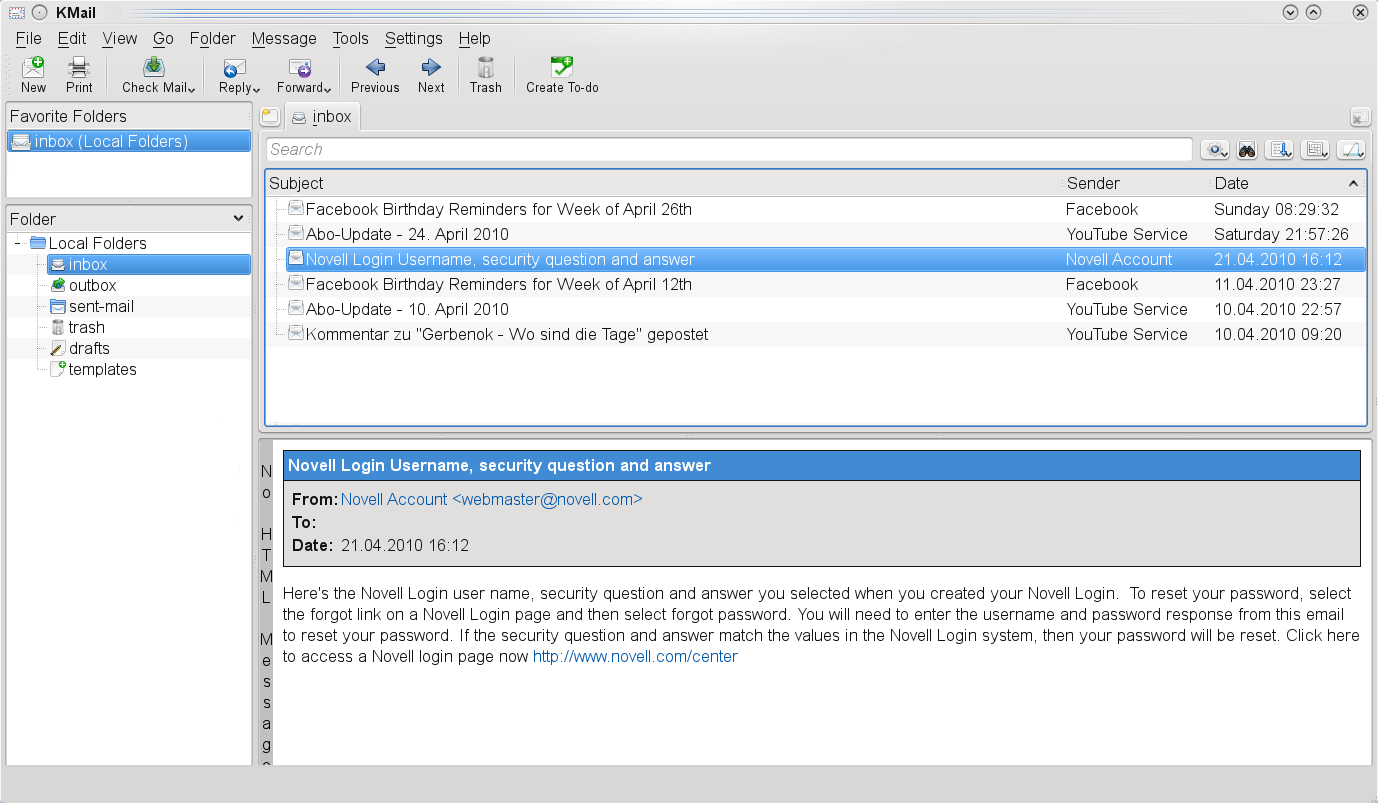Image resolution: width=1378 pixels, height=803 pixels.
Task: Open the message status filter dropdown
Action: 1216,148
